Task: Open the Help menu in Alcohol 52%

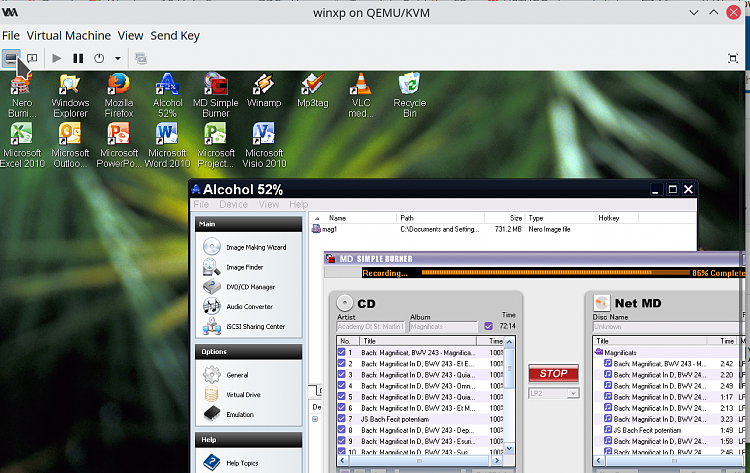Action: pyautogui.click(x=298, y=204)
